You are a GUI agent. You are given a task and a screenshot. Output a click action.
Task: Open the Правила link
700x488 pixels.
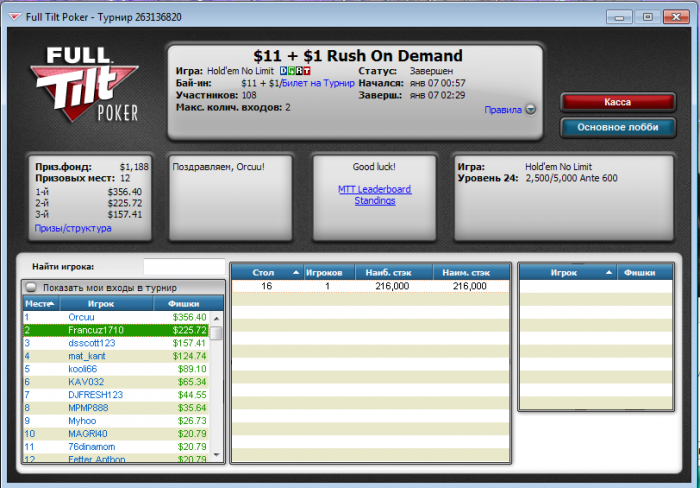pyautogui.click(x=503, y=109)
